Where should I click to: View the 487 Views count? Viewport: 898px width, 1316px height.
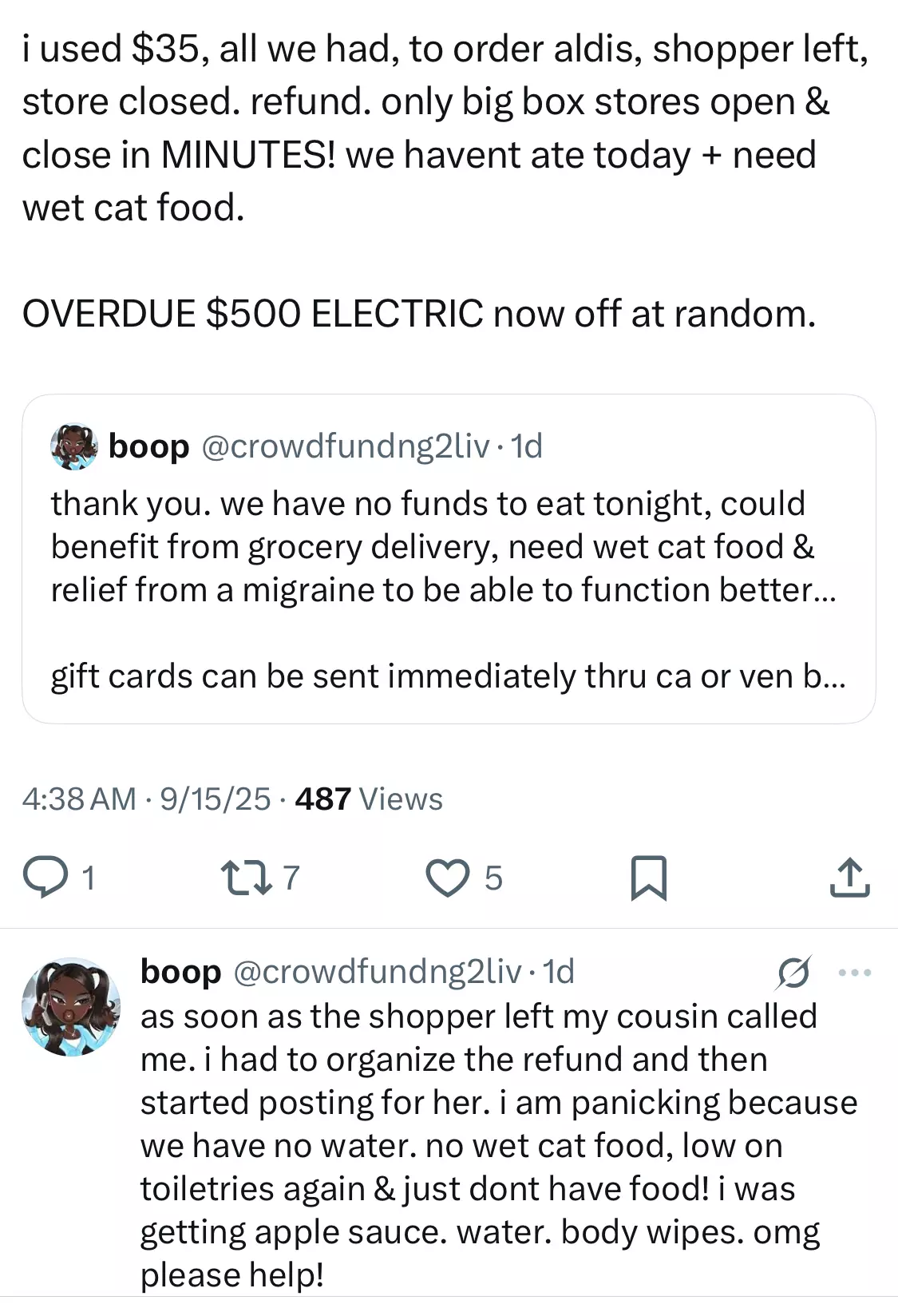[x=369, y=799]
